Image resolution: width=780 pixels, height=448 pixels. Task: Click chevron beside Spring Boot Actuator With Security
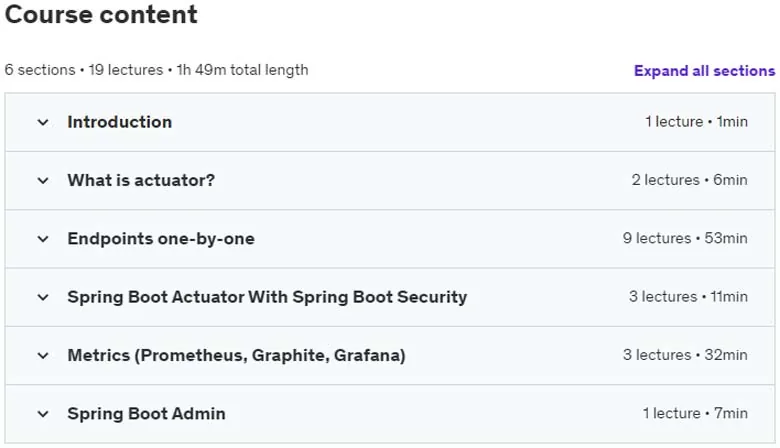[43, 297]
